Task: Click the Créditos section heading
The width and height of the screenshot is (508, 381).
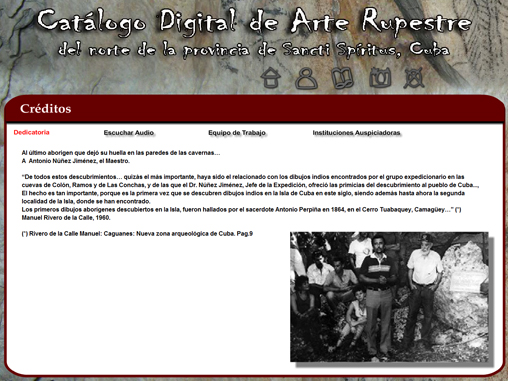Action: click(46, 109)
